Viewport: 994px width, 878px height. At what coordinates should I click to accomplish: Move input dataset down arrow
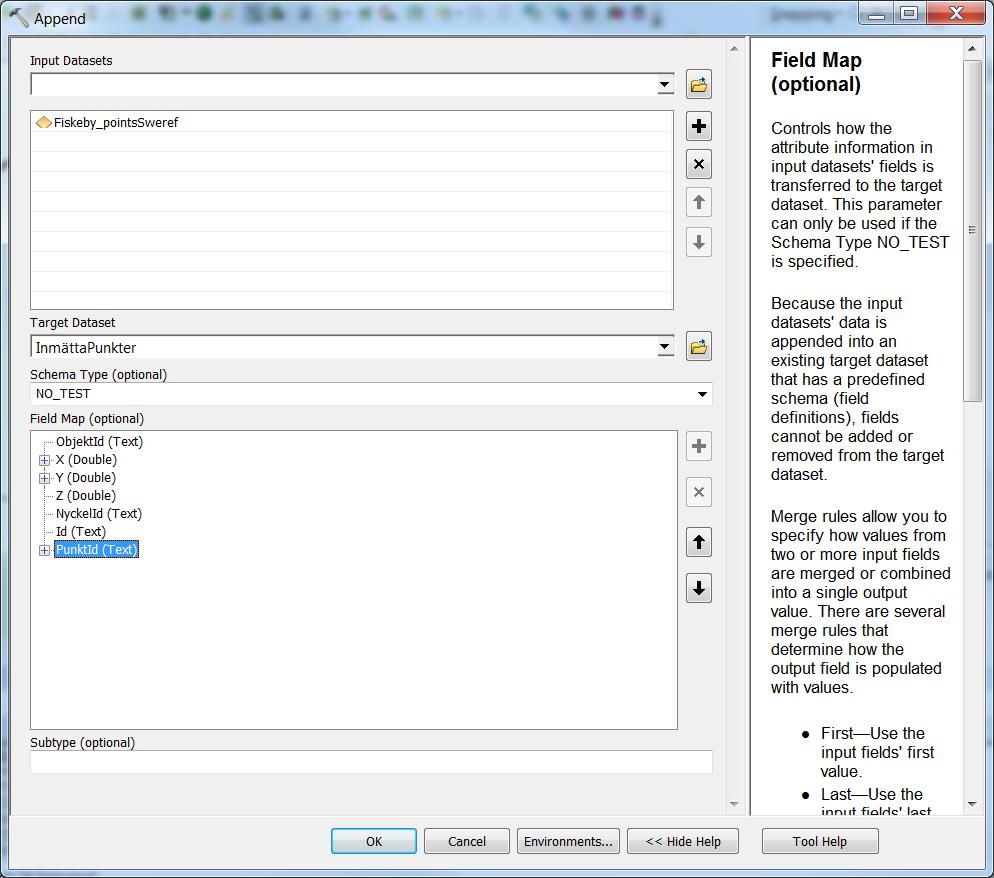(699, 242)
